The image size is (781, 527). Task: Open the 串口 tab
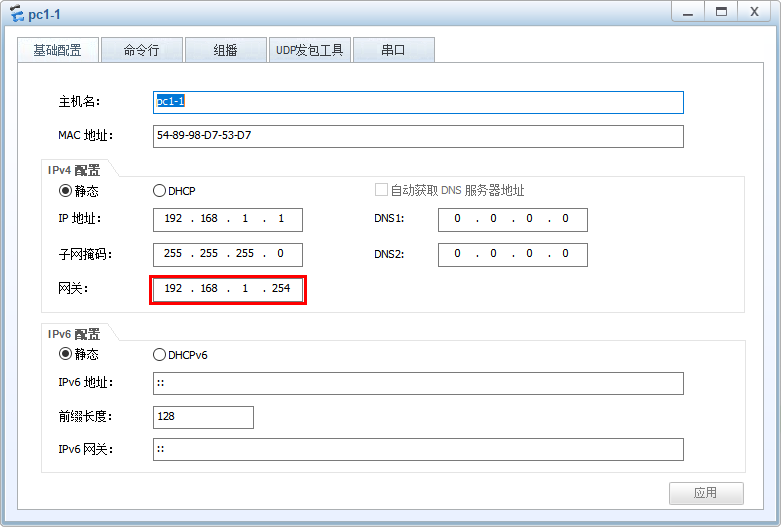(393, 50)
